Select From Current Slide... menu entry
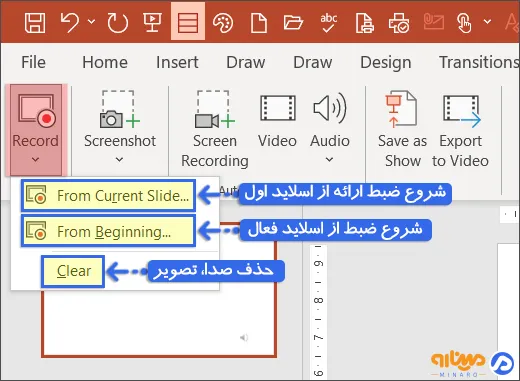 click(108, 196)
